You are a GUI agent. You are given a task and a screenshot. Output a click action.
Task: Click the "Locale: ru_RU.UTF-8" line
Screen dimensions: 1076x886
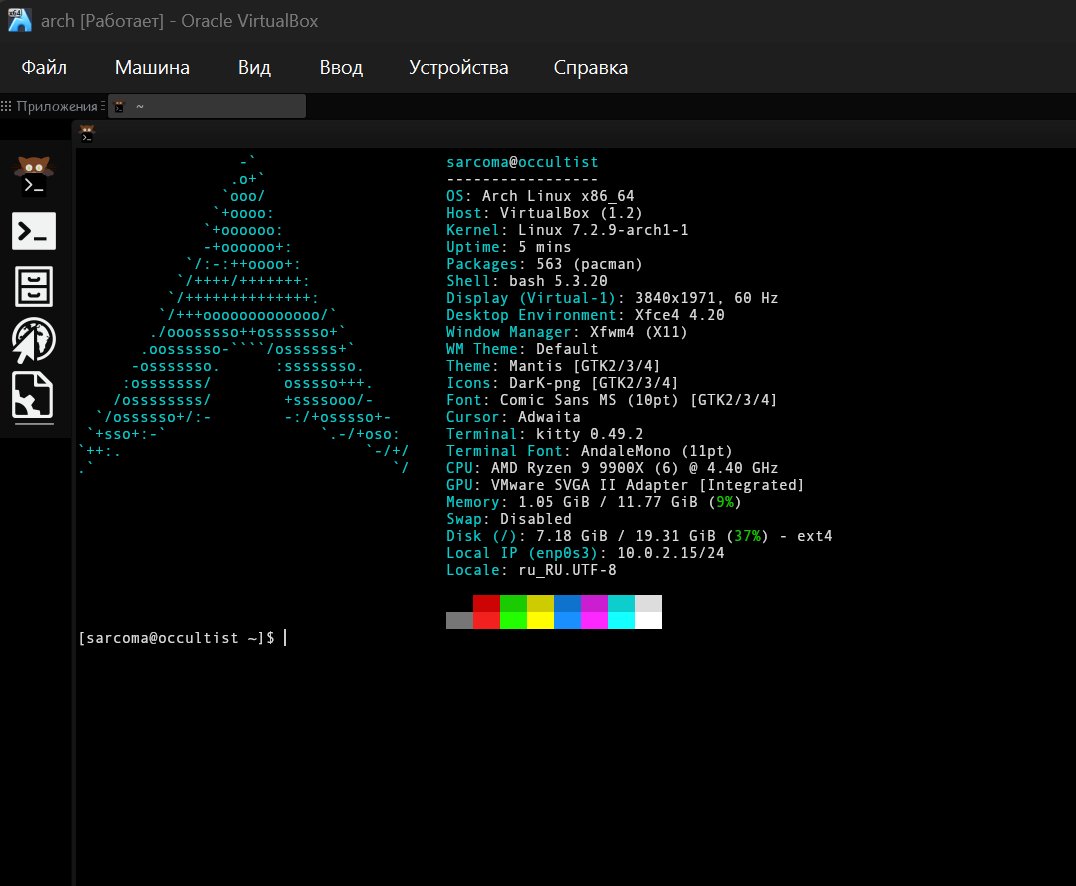click(x=531, y=570)
